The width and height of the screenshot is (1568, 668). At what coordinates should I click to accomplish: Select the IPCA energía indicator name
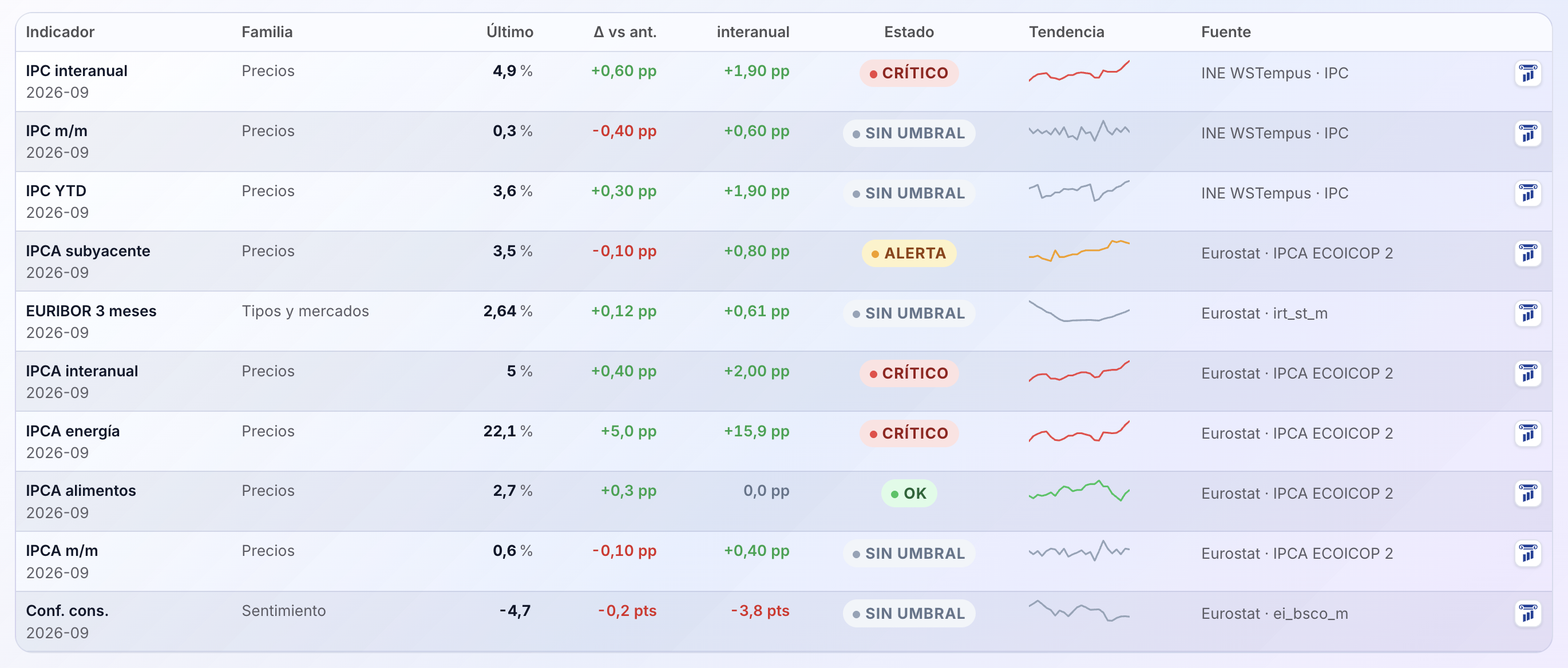73,431
